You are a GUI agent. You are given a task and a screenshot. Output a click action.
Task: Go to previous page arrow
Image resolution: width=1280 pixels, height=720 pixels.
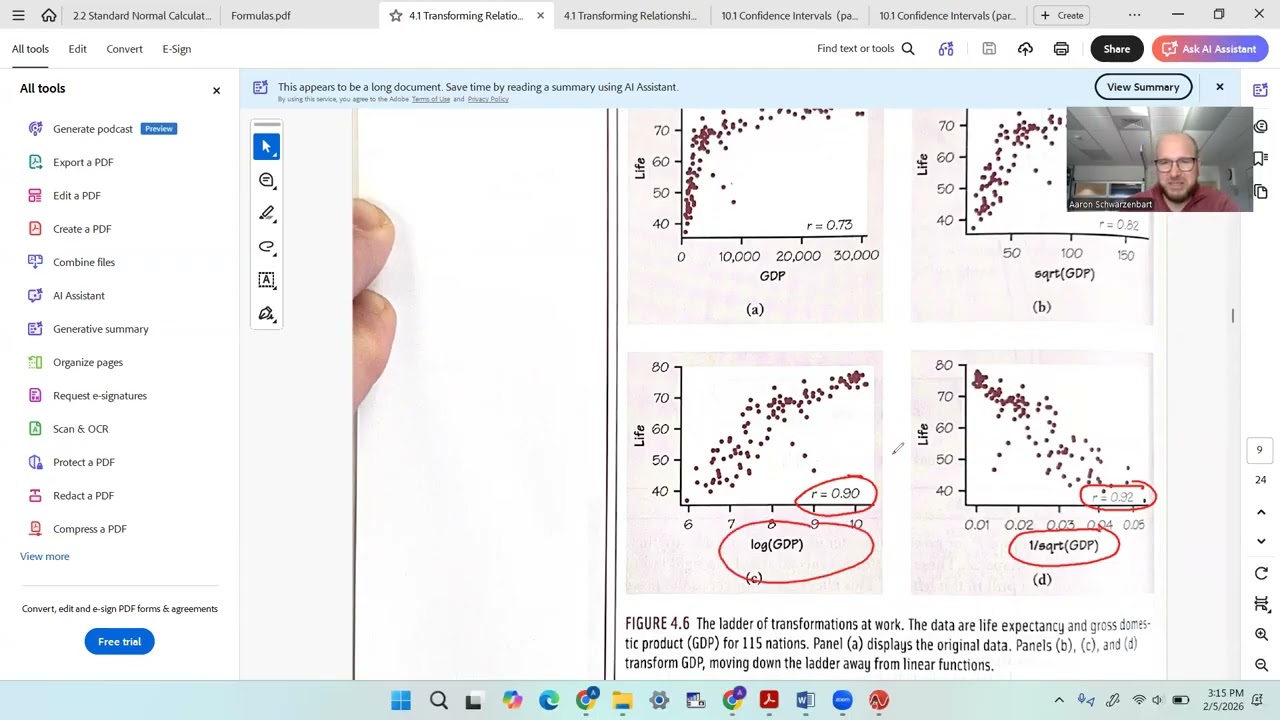tap(1261, 512)
